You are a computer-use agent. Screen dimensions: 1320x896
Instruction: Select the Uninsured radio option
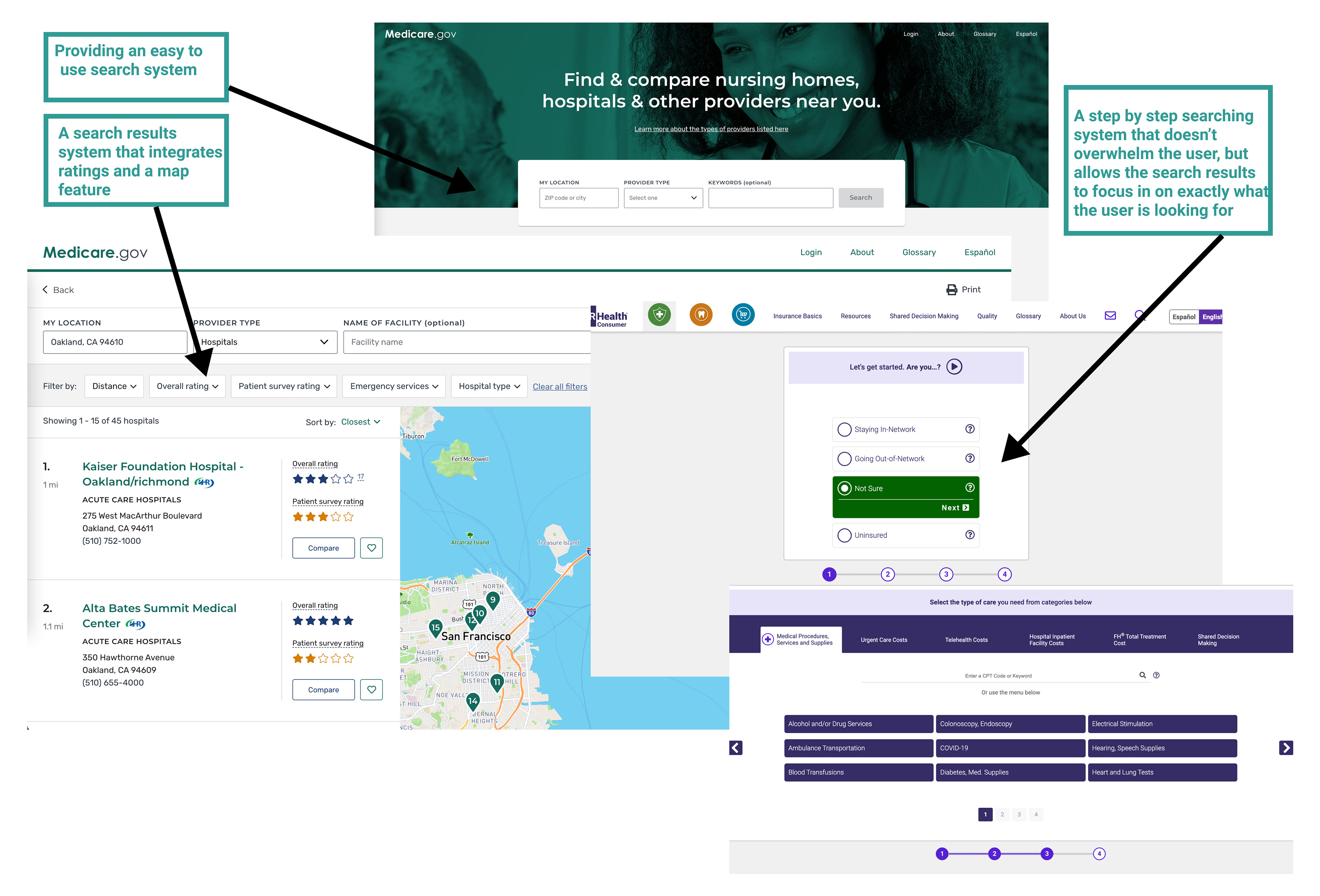845,535
